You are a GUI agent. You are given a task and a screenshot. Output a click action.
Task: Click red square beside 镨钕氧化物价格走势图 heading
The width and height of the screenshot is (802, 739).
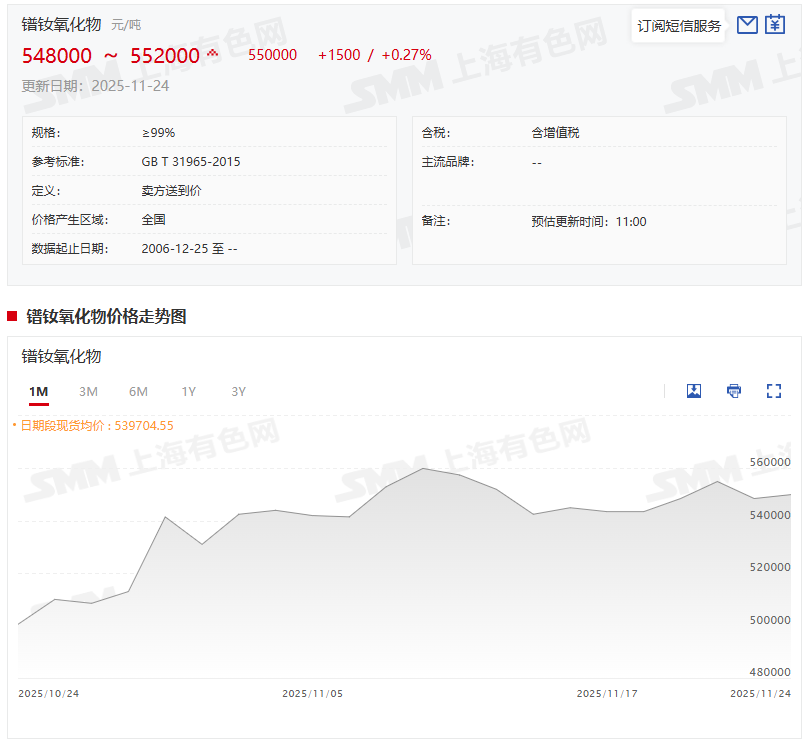(12, 317)
